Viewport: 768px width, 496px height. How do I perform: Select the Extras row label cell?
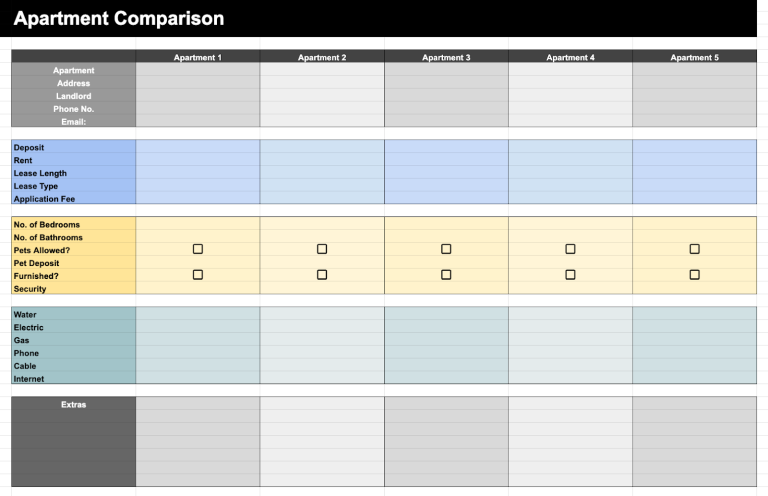tap(73, 405)
